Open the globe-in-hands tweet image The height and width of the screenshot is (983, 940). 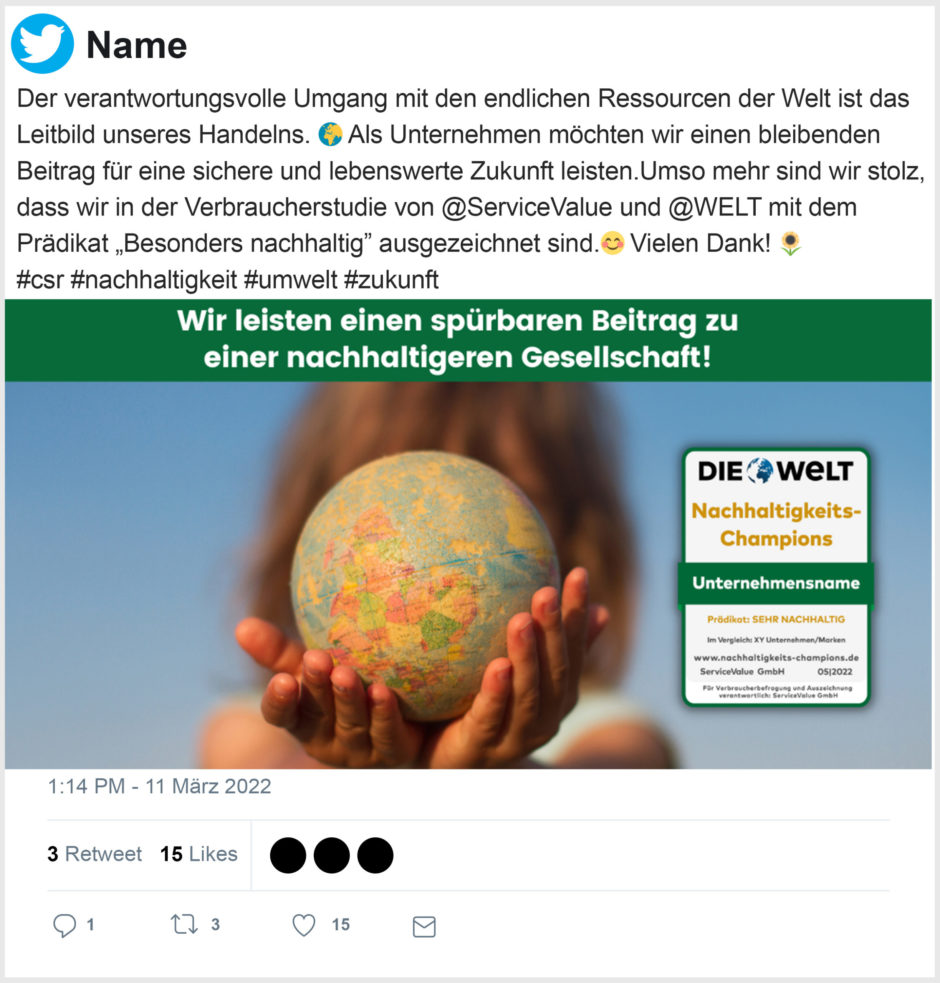pos(468,534)
